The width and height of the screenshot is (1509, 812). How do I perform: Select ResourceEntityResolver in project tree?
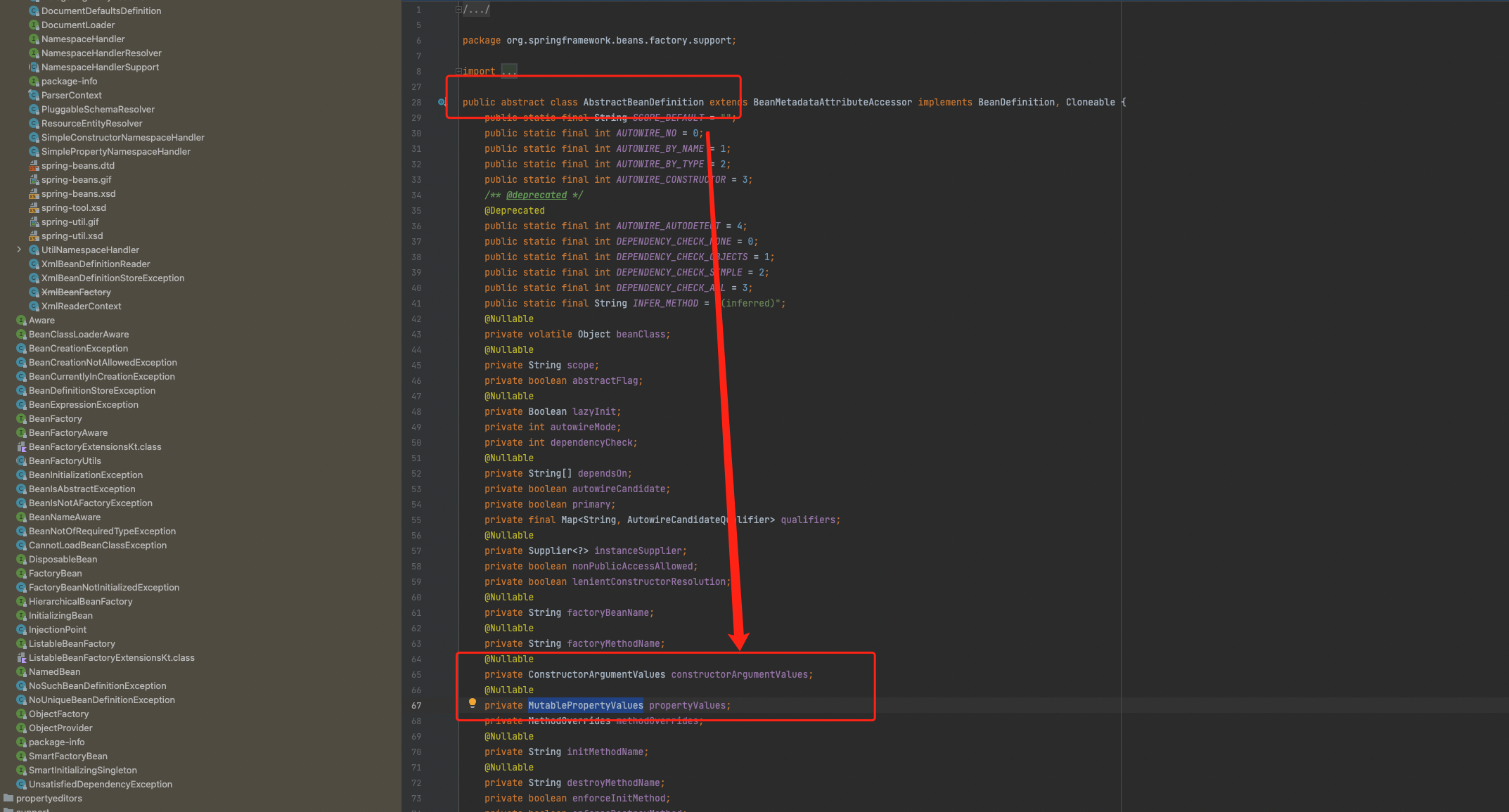pyautogui.click(x=91, y=123)
